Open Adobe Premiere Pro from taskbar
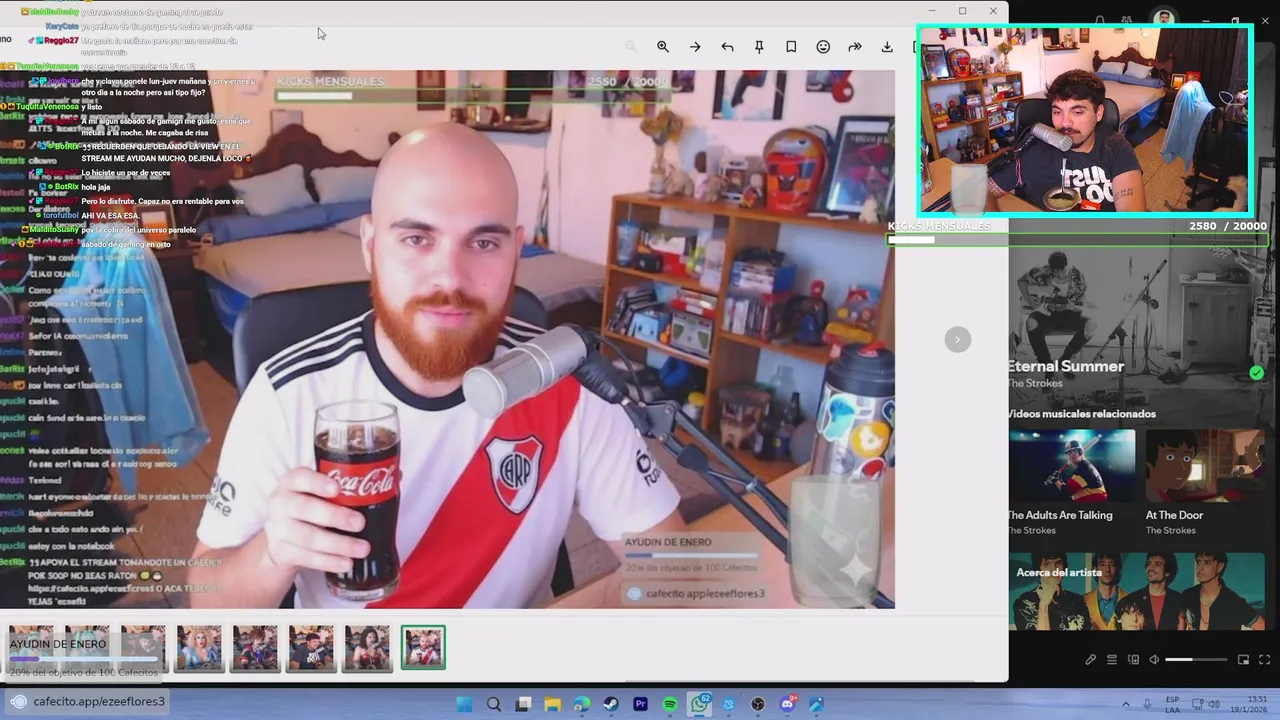This screenshot has height=720, width=1280. 640,704
